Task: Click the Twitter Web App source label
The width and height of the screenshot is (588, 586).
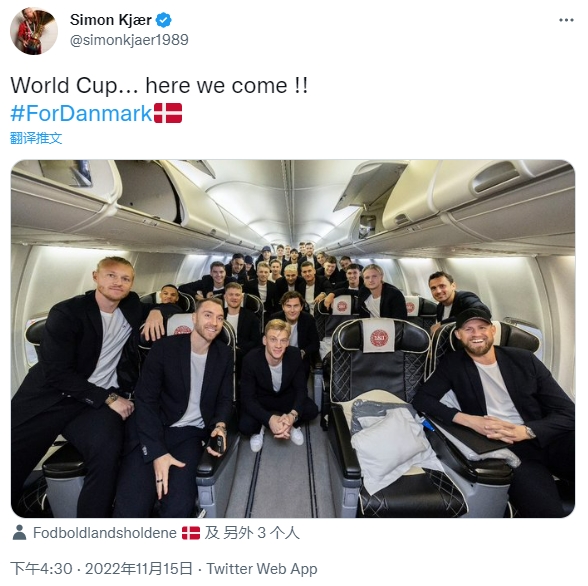Action: 262,569
